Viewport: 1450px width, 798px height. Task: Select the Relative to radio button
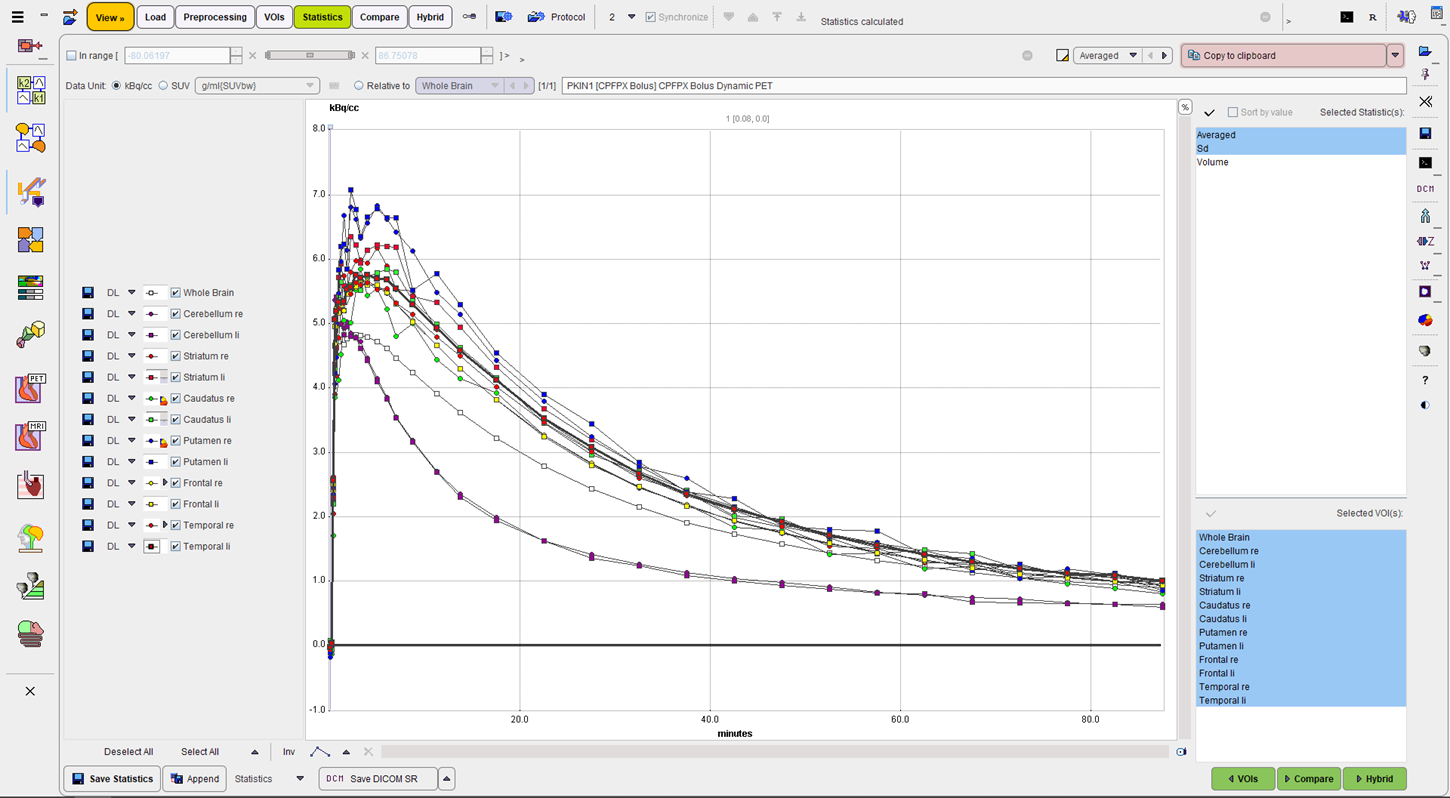[x=359, y=86]
